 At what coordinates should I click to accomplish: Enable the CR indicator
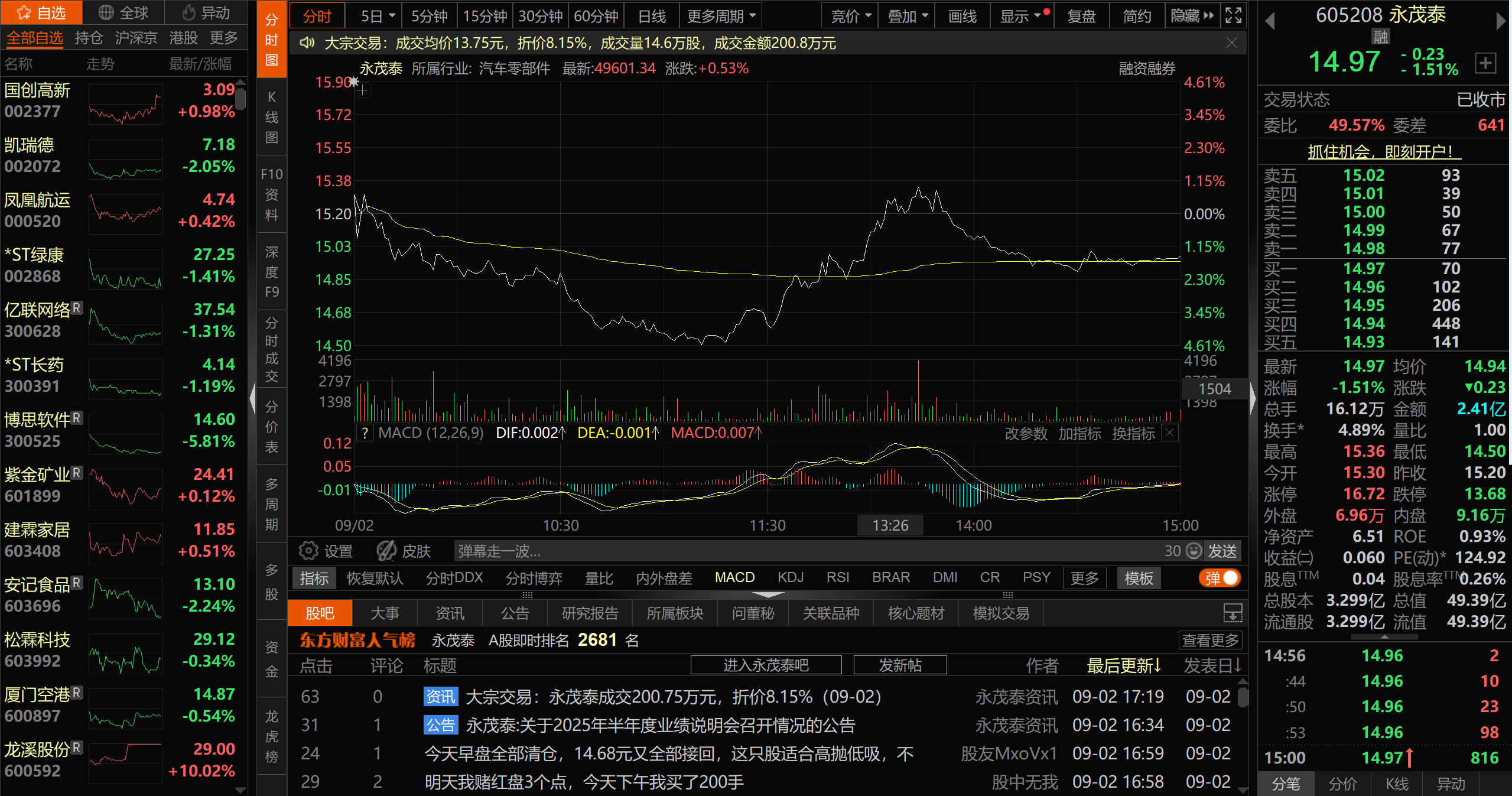tap(990, 577)
